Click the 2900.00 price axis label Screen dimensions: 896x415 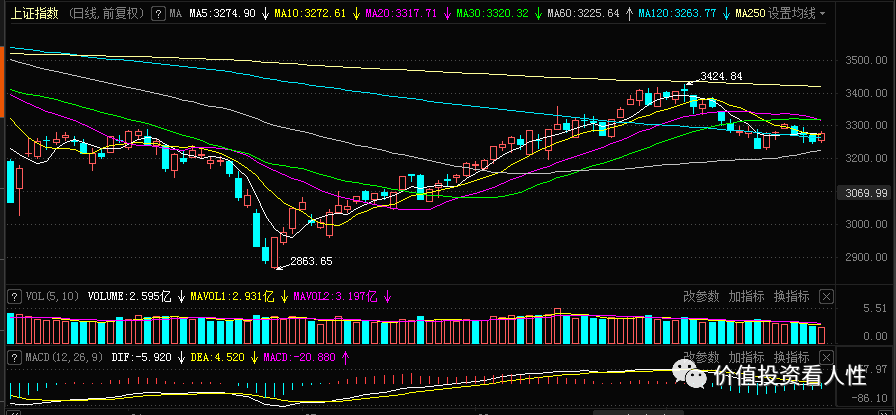(x=866, y=257)
